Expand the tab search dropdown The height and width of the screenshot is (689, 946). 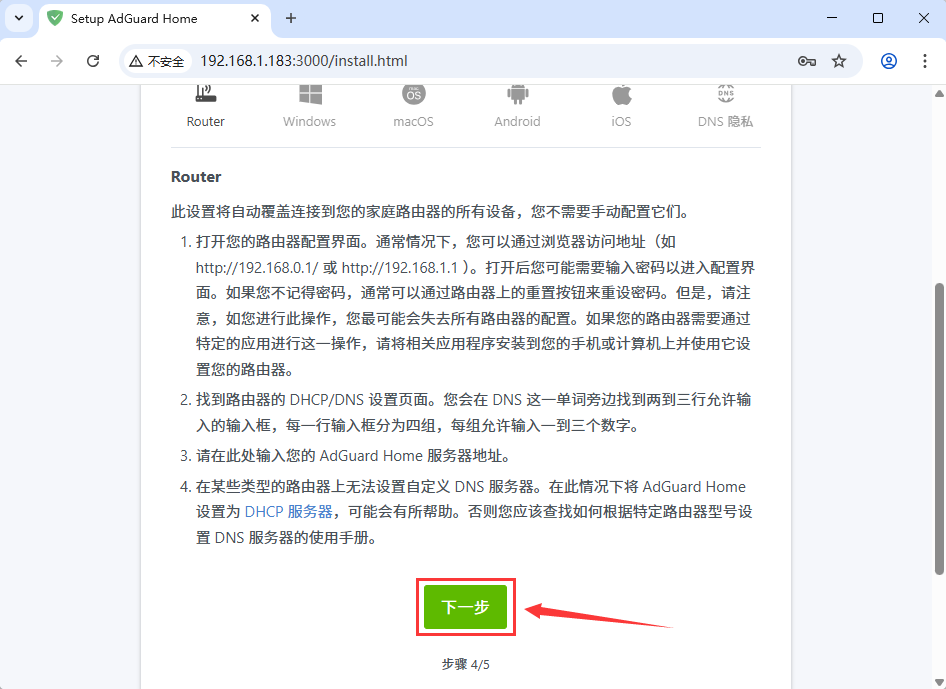[19, 18]
